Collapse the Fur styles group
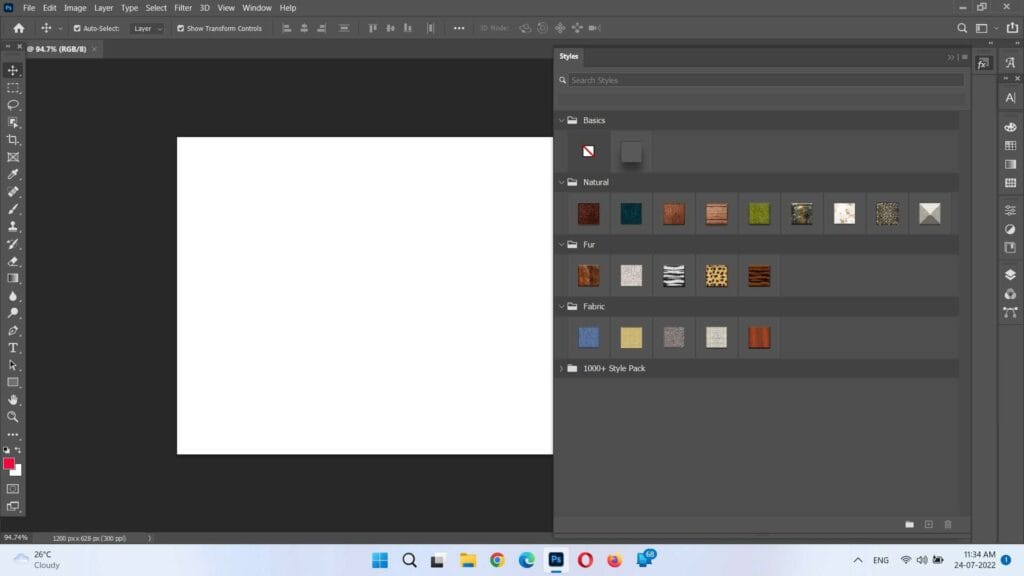Image resolution: width=1024 pixels, height=576 pixels. click(x=561, y=245)
